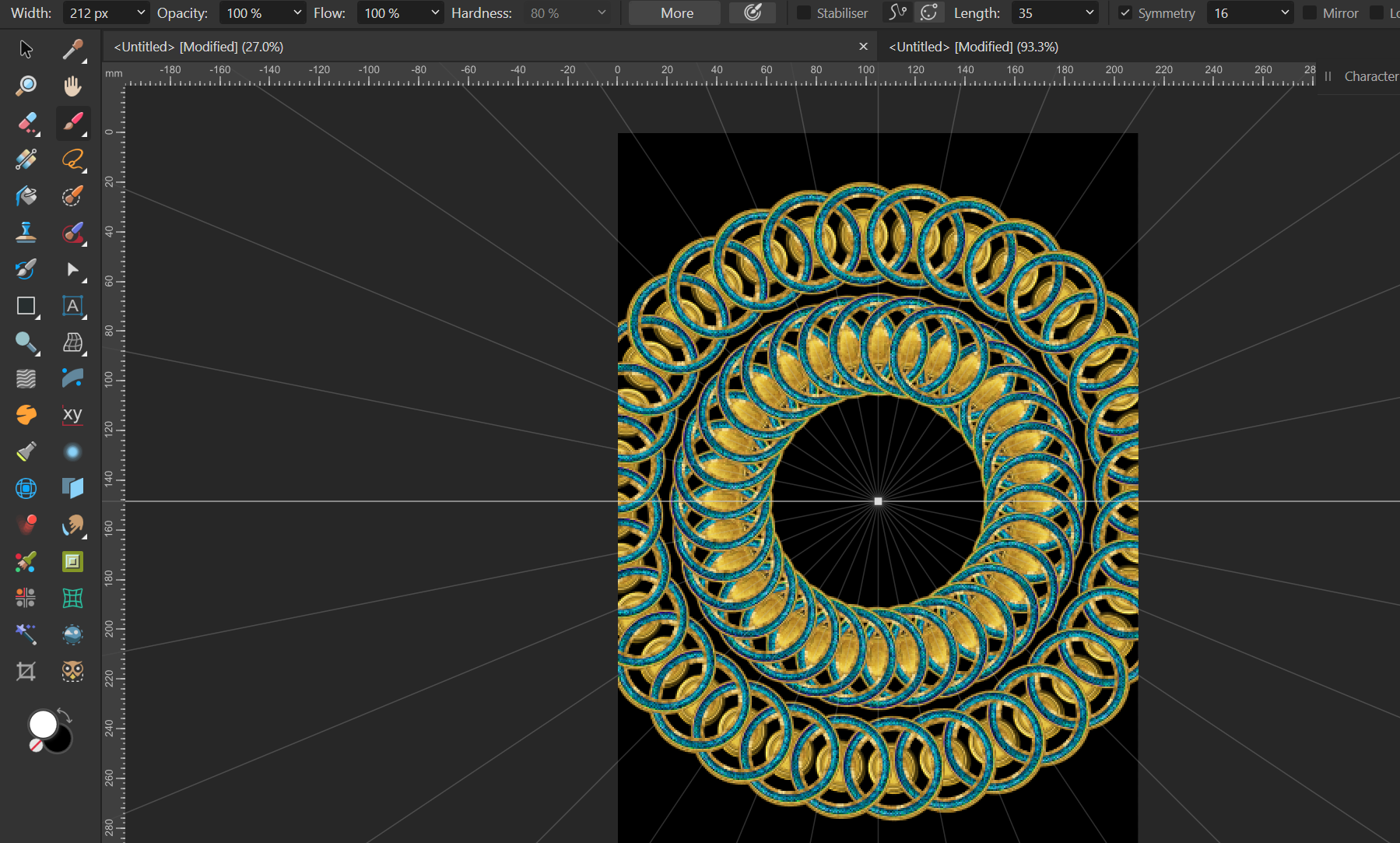Select the Erase Brush tool
The image size is (1400, 843).
(26, 122)
